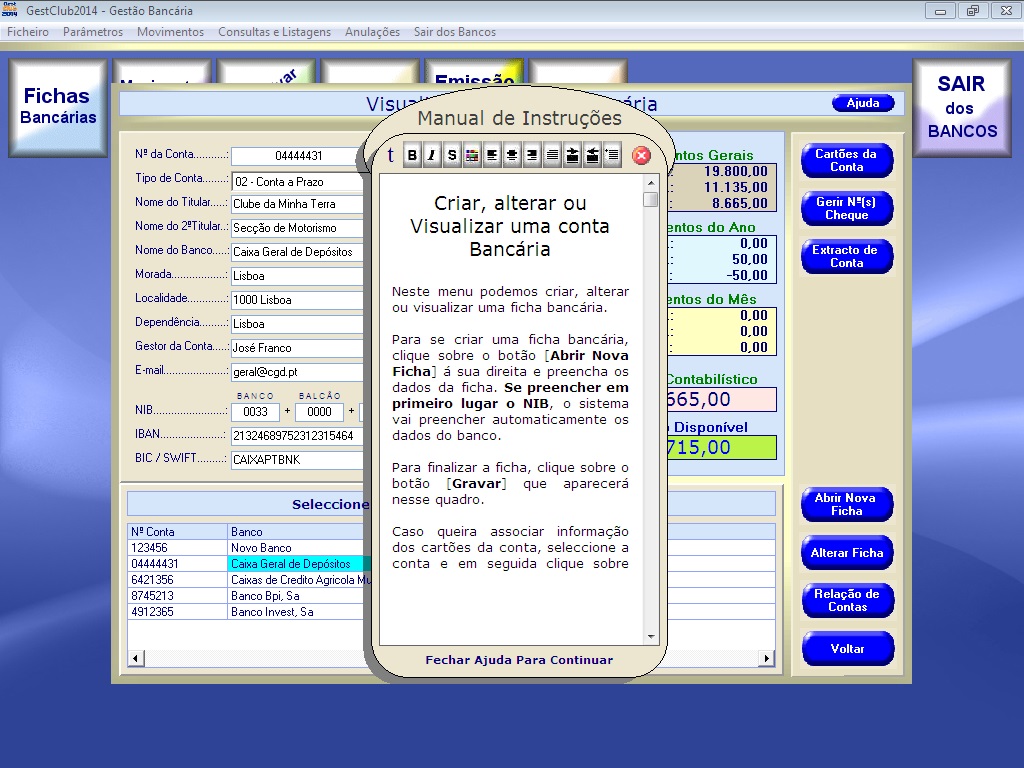
Task: Toggle italic formatting in the help editor
Action: point(432,155)
